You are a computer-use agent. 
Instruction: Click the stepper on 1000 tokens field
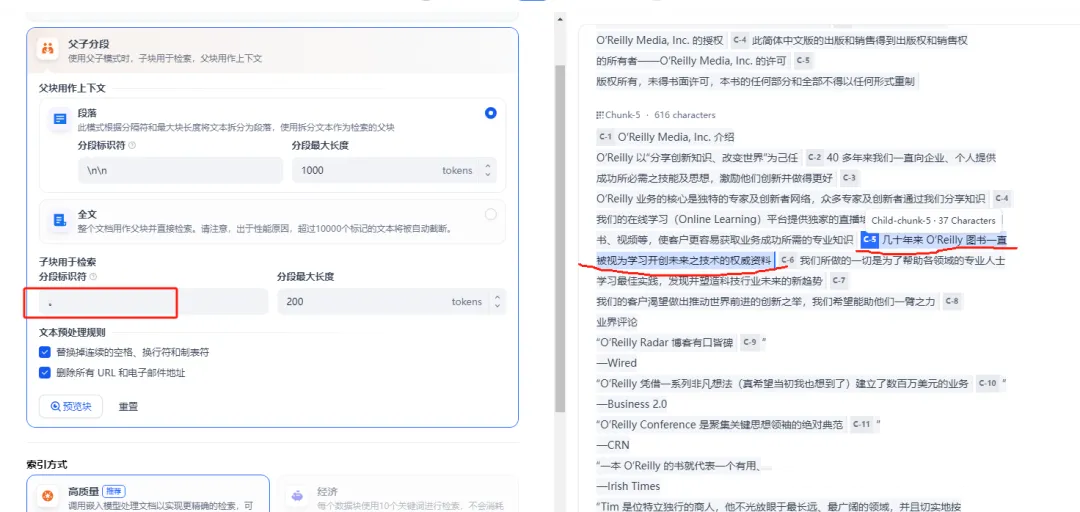point(488,170)
